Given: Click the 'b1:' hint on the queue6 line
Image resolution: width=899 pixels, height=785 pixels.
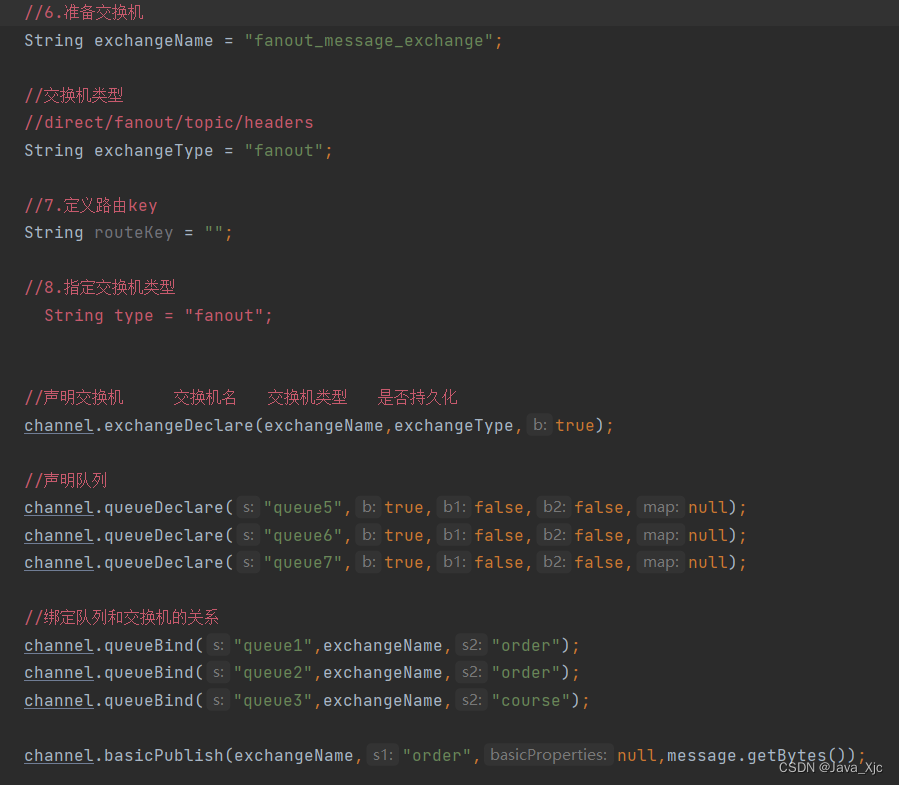Looking at the screenshot, I should coord(454,535).
